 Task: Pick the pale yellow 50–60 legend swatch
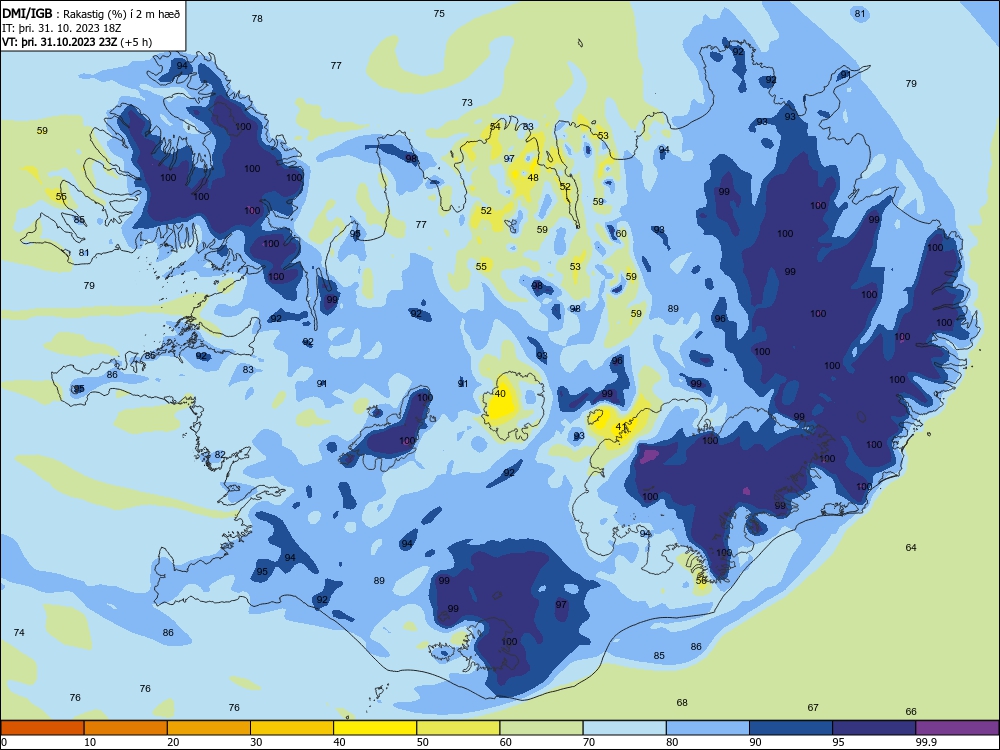[458, 728]
